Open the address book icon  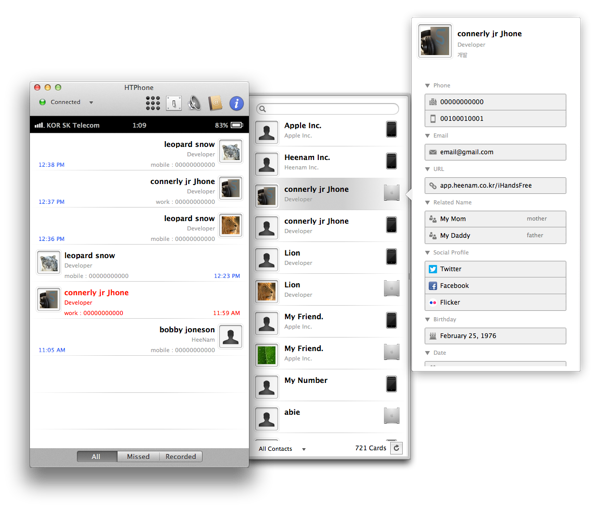coord(215,102)
